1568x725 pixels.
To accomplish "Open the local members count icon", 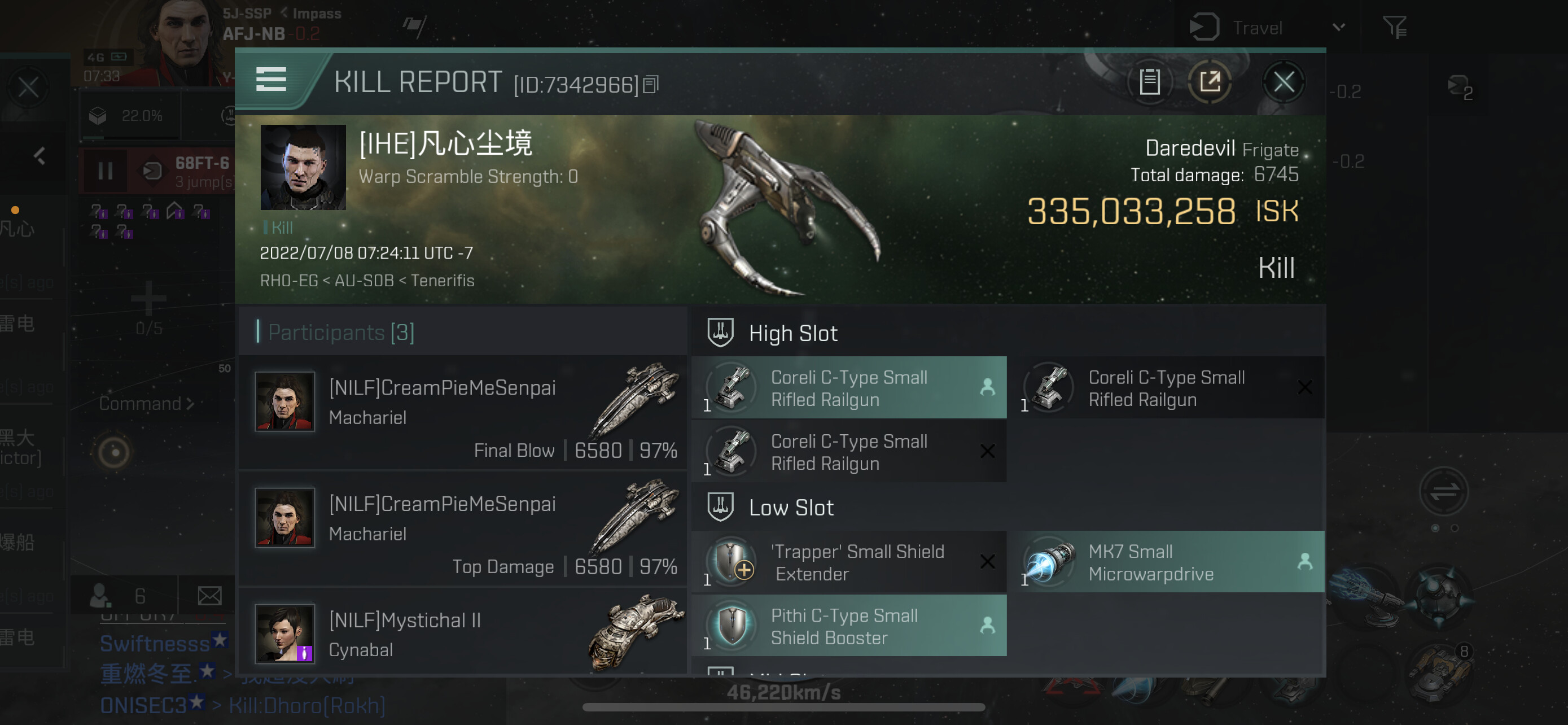I will 101,595.
